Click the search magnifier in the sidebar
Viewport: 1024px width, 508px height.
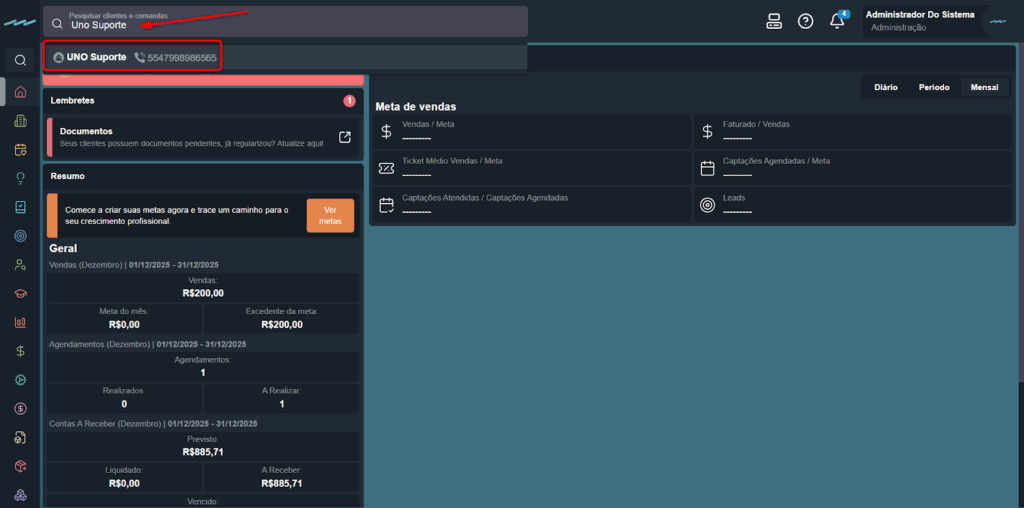(x=20, y=60)
